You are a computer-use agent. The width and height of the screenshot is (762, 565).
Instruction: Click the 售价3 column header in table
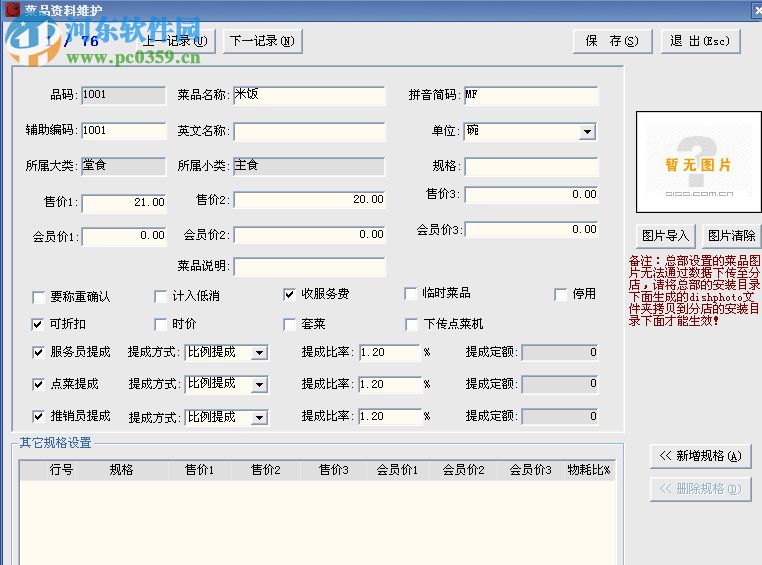(334, 470)
